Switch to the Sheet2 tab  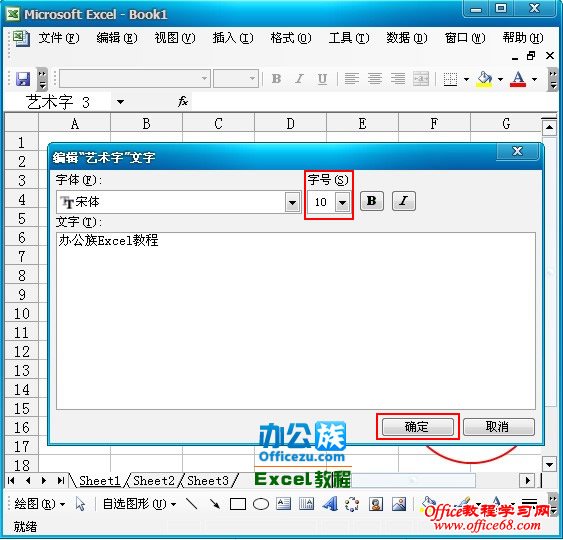(x=154, y=480)
